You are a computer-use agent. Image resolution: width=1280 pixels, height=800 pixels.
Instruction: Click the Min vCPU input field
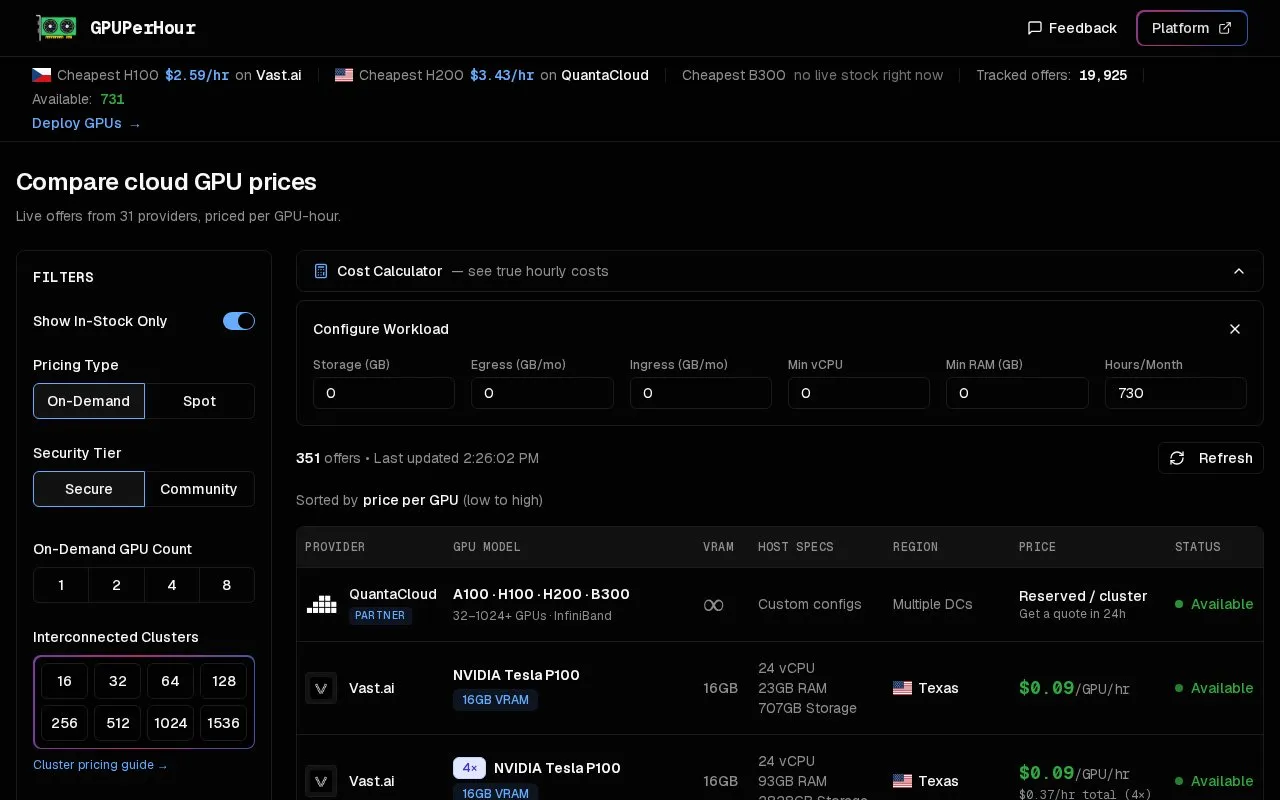pos(859,393)
